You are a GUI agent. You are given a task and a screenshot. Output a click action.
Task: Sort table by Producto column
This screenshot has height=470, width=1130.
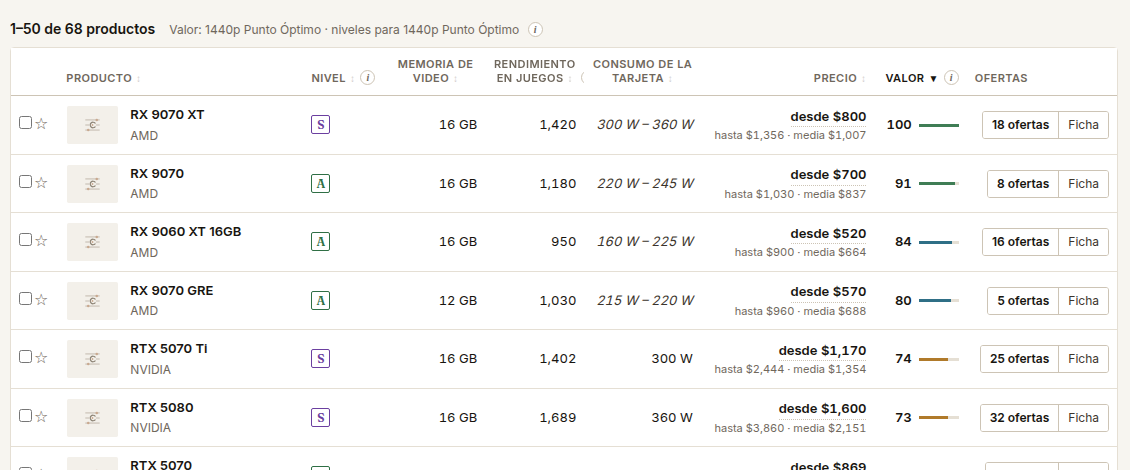(x=103, y=78)
